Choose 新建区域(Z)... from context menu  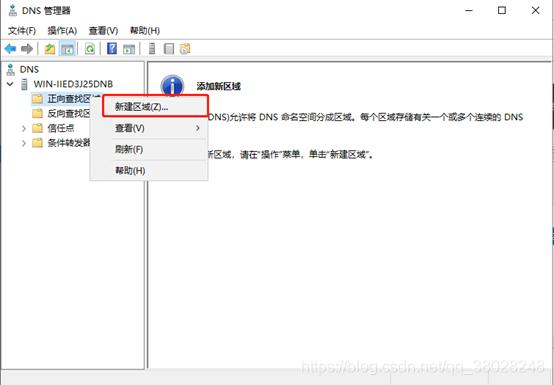[155, 106]
